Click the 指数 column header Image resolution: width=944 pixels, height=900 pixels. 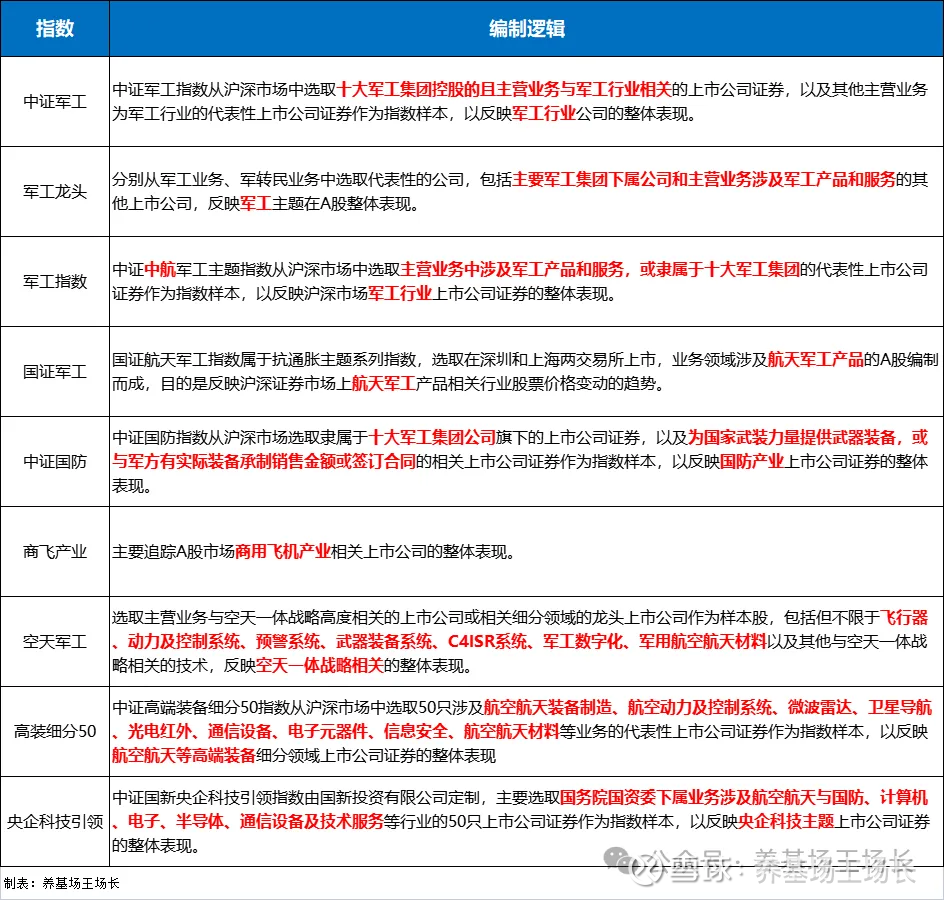coord(56,29)
